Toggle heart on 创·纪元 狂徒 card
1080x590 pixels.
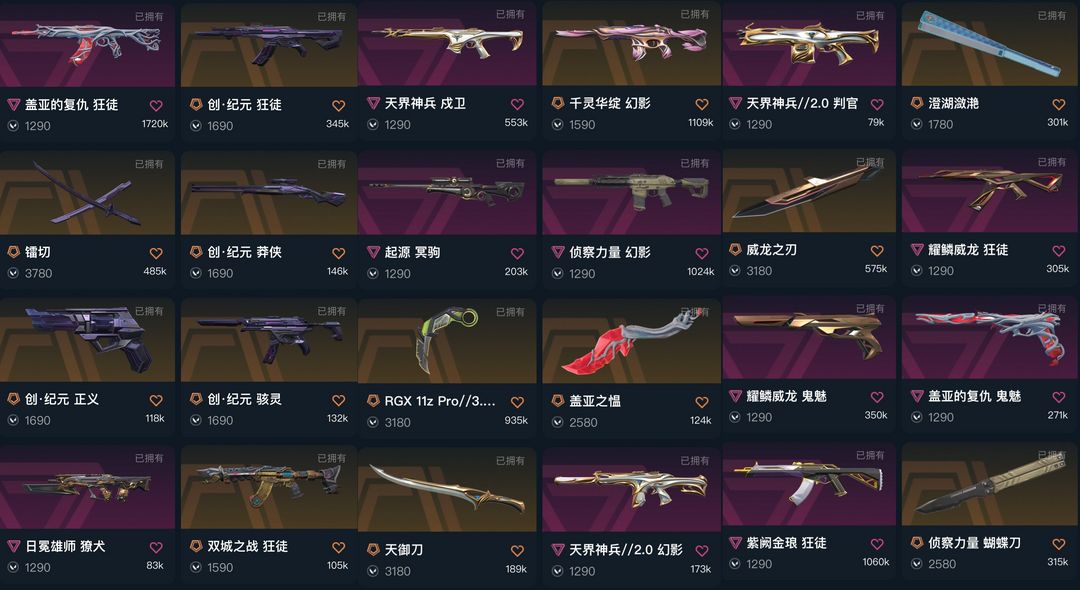pos(338,105)
